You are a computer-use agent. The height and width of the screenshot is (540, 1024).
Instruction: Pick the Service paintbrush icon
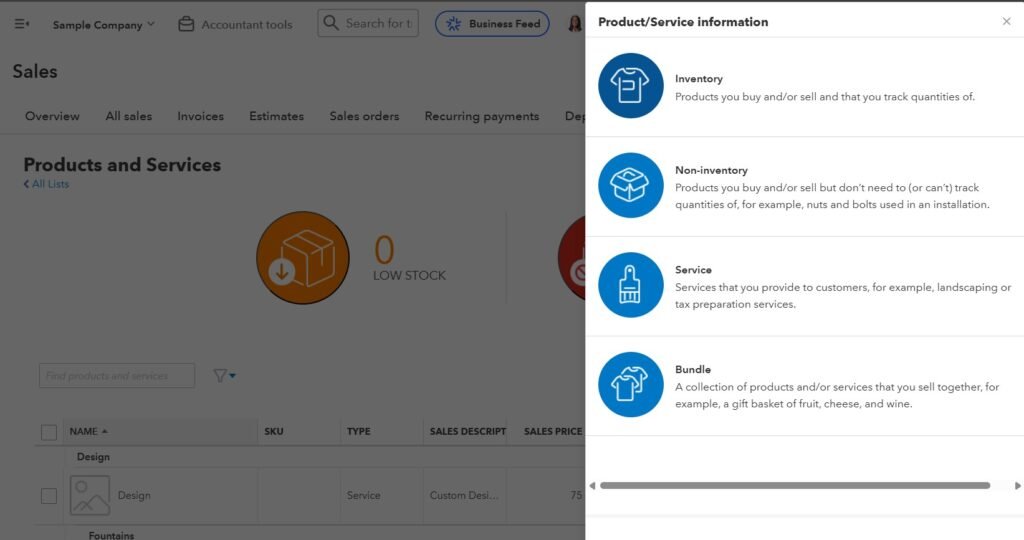631,285
